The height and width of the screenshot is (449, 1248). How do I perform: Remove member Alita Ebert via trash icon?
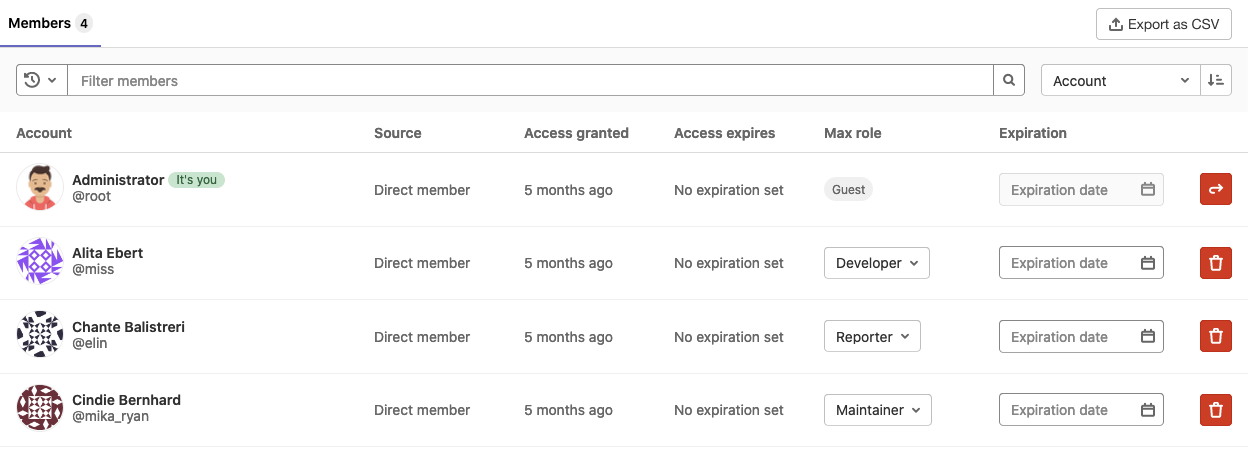pyautogui.click(x=1215, y=263)
